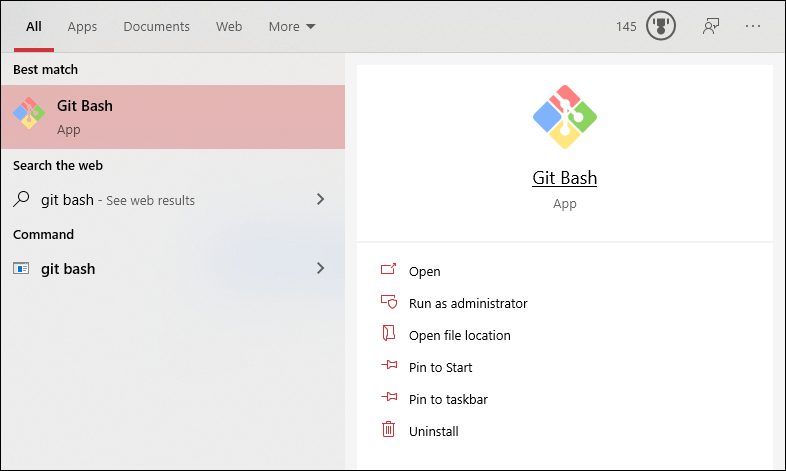Expand the git bash web results chevron

coord(320,199)
